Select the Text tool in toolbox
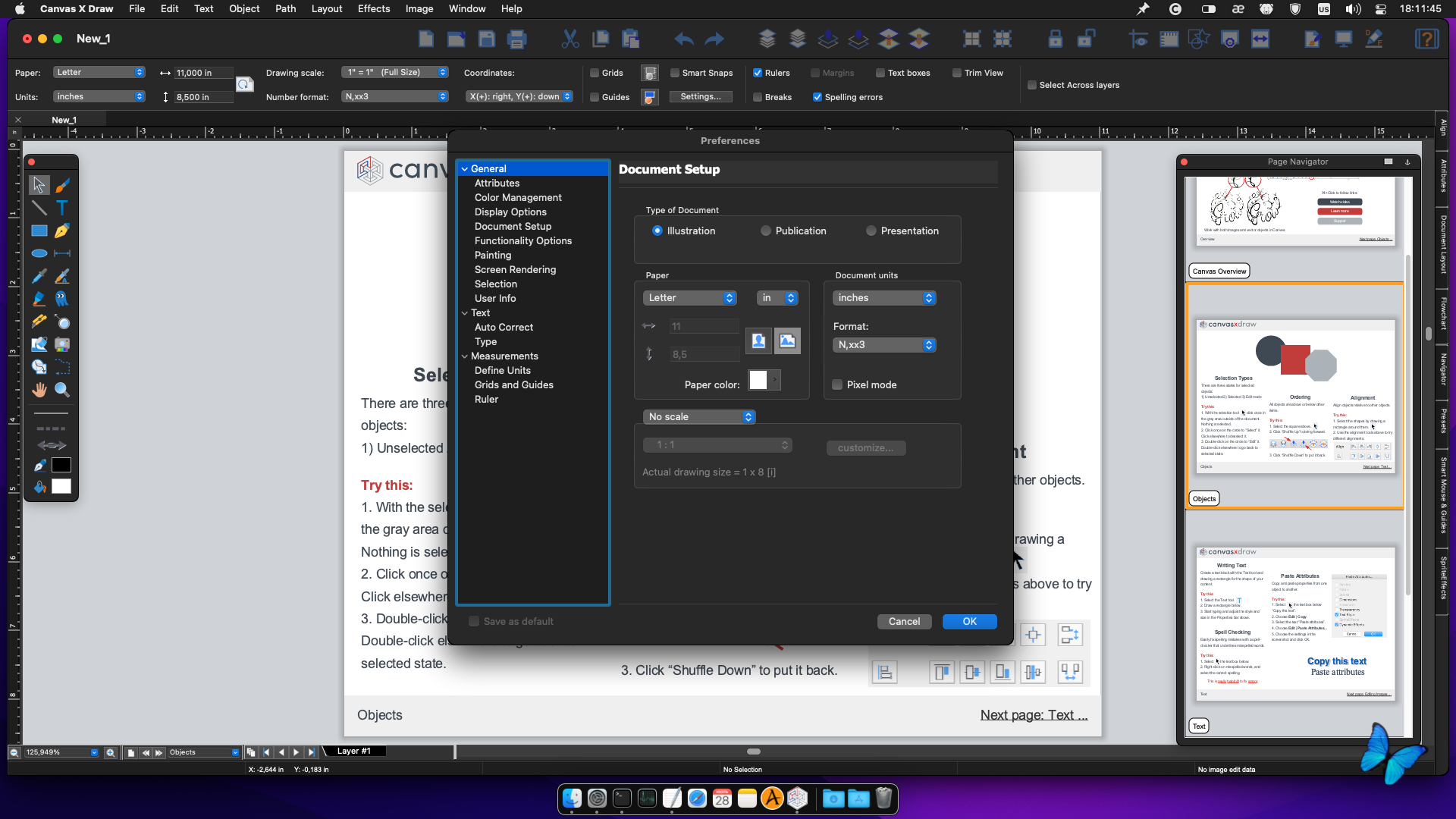1456x819 pixels. point(62,208)
